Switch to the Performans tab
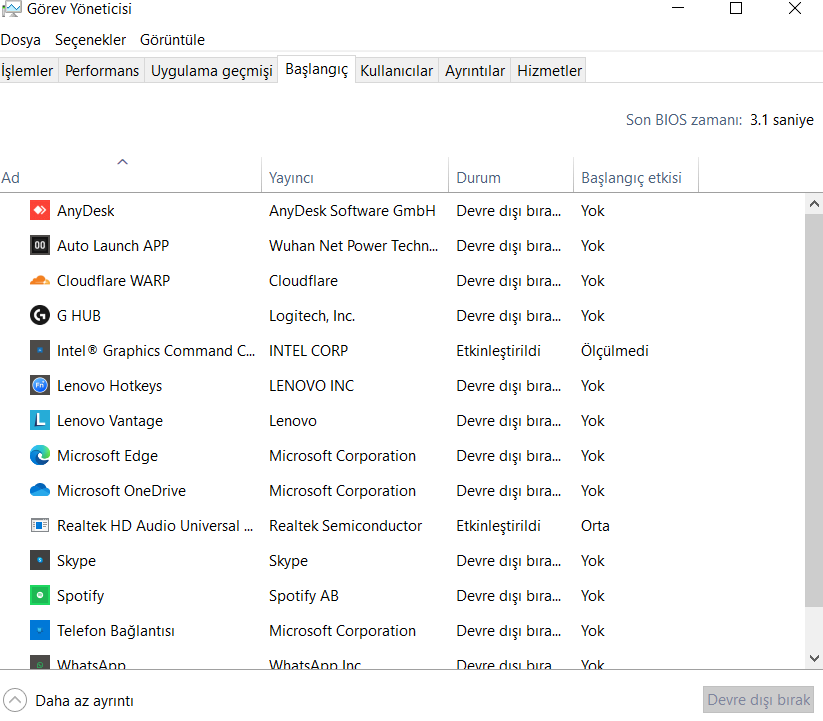Image resolution: width=823 pixels, height=721 pixels. click(x=102, y=71)
